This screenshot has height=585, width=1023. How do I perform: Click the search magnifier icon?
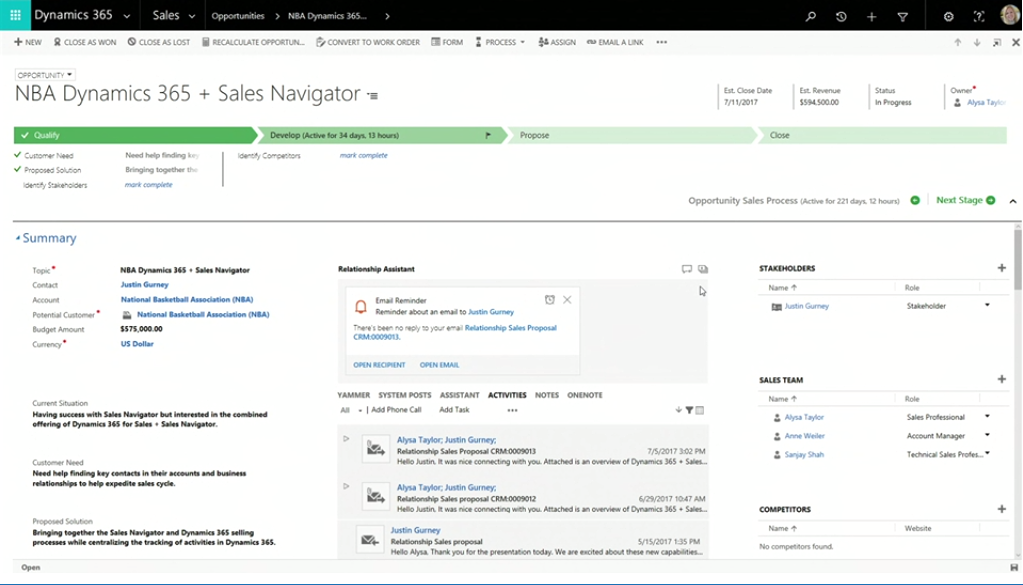point(811,17)
